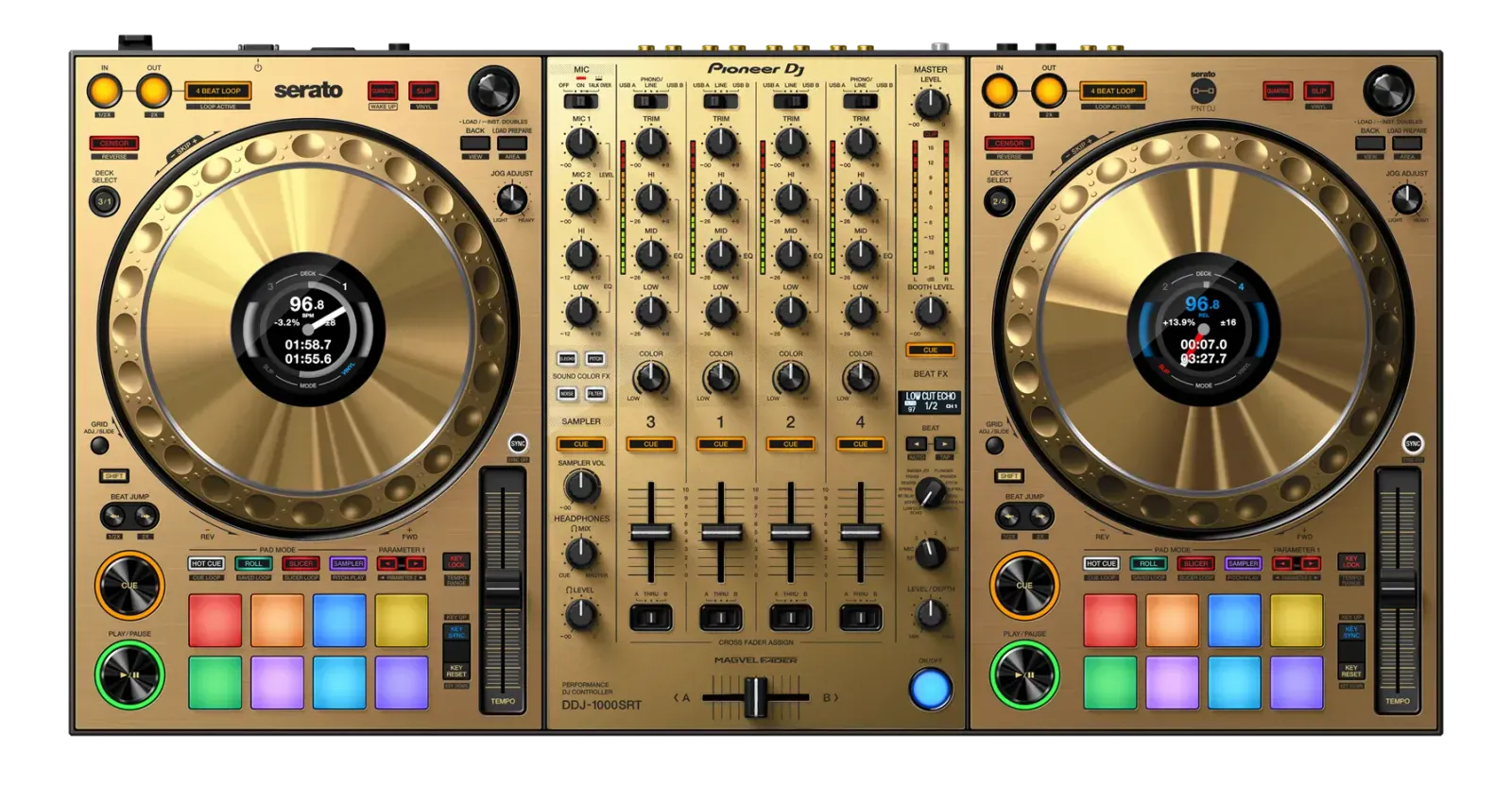Click the left deck TEMPO slider handle
The image size is (1512, 786).
[x=503, y=589]
